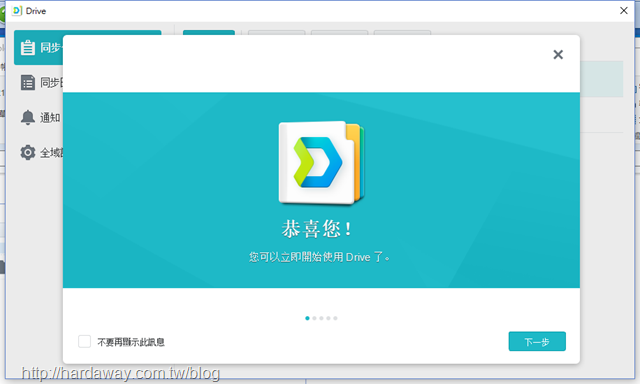
Task: Jump to the third pagination dot
Action: (x=321, y=318)
